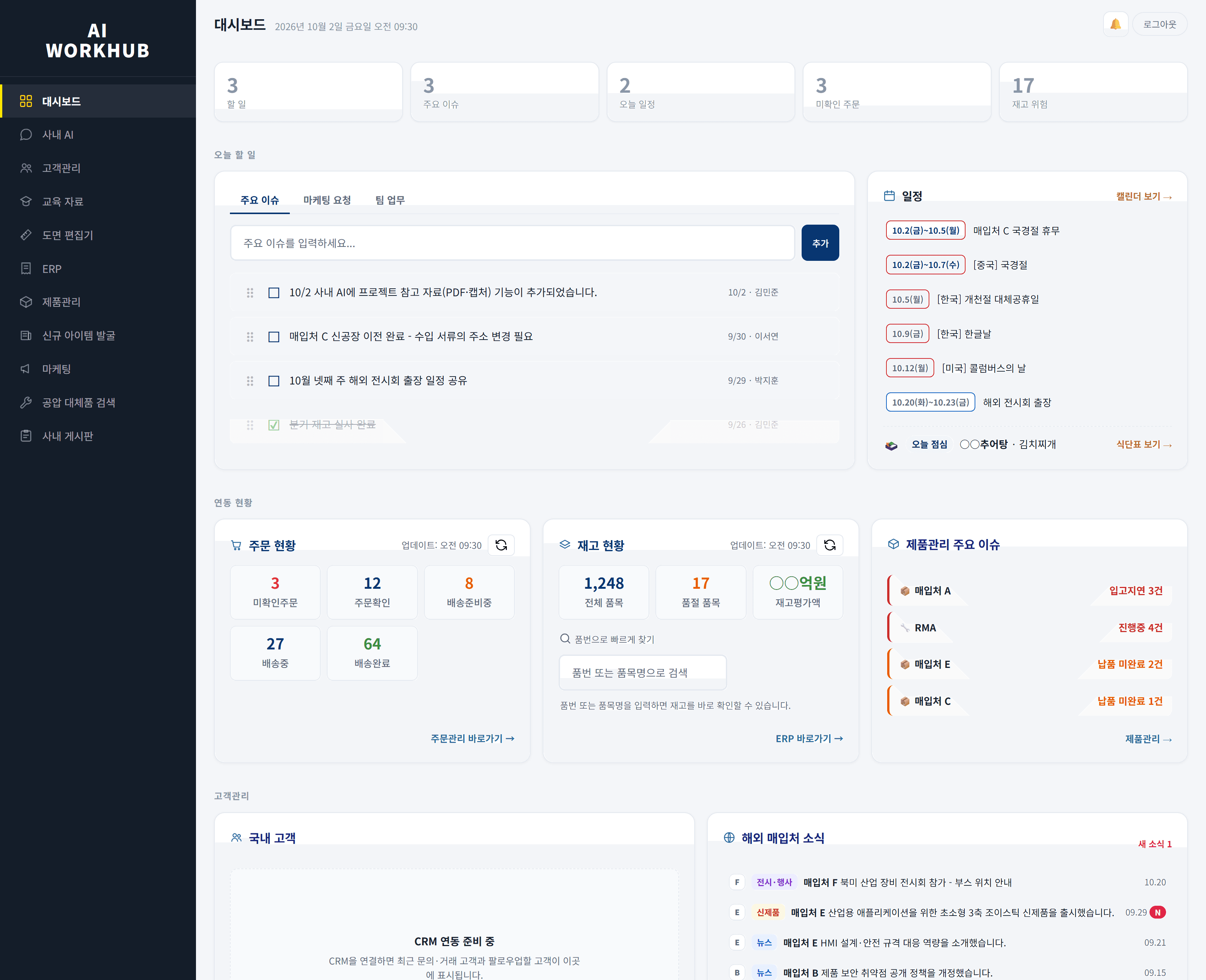Image resolution: width=1206 pixels, height=980 pixels.
Task: Click the 마케팅 megaphone icon
Action: coord(26,369)
